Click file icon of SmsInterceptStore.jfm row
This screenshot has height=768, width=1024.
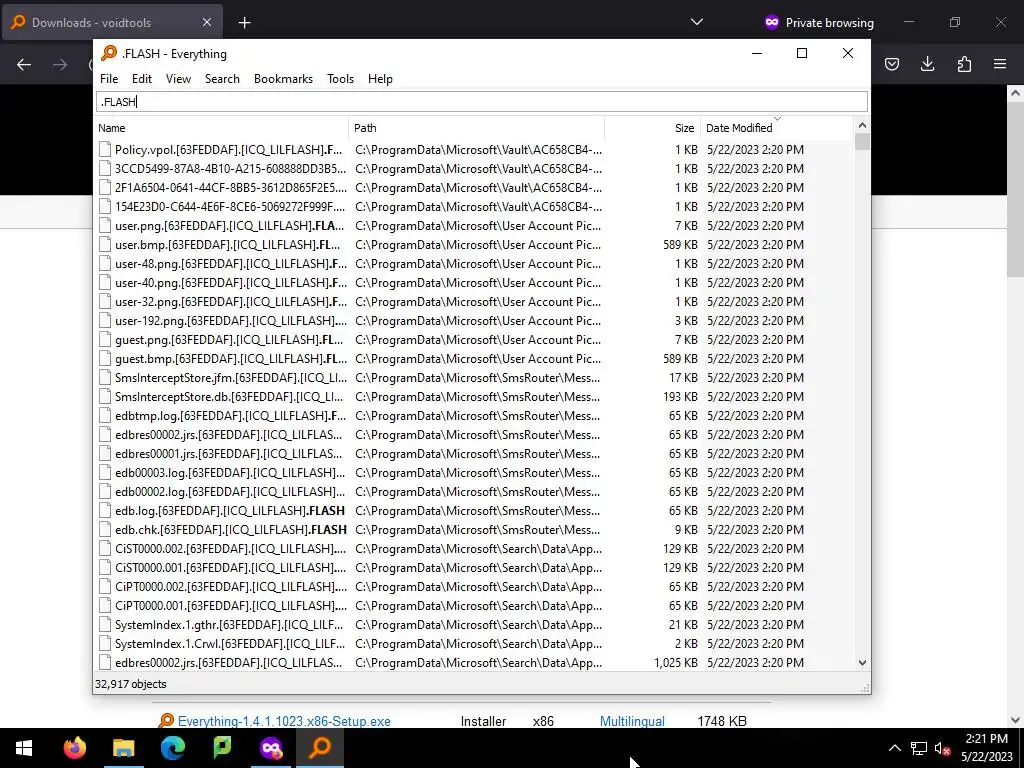104,377
